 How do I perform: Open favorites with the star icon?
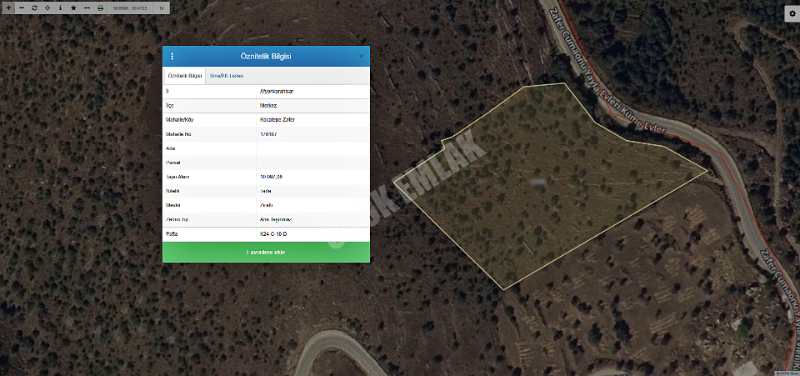click(73, 8)
